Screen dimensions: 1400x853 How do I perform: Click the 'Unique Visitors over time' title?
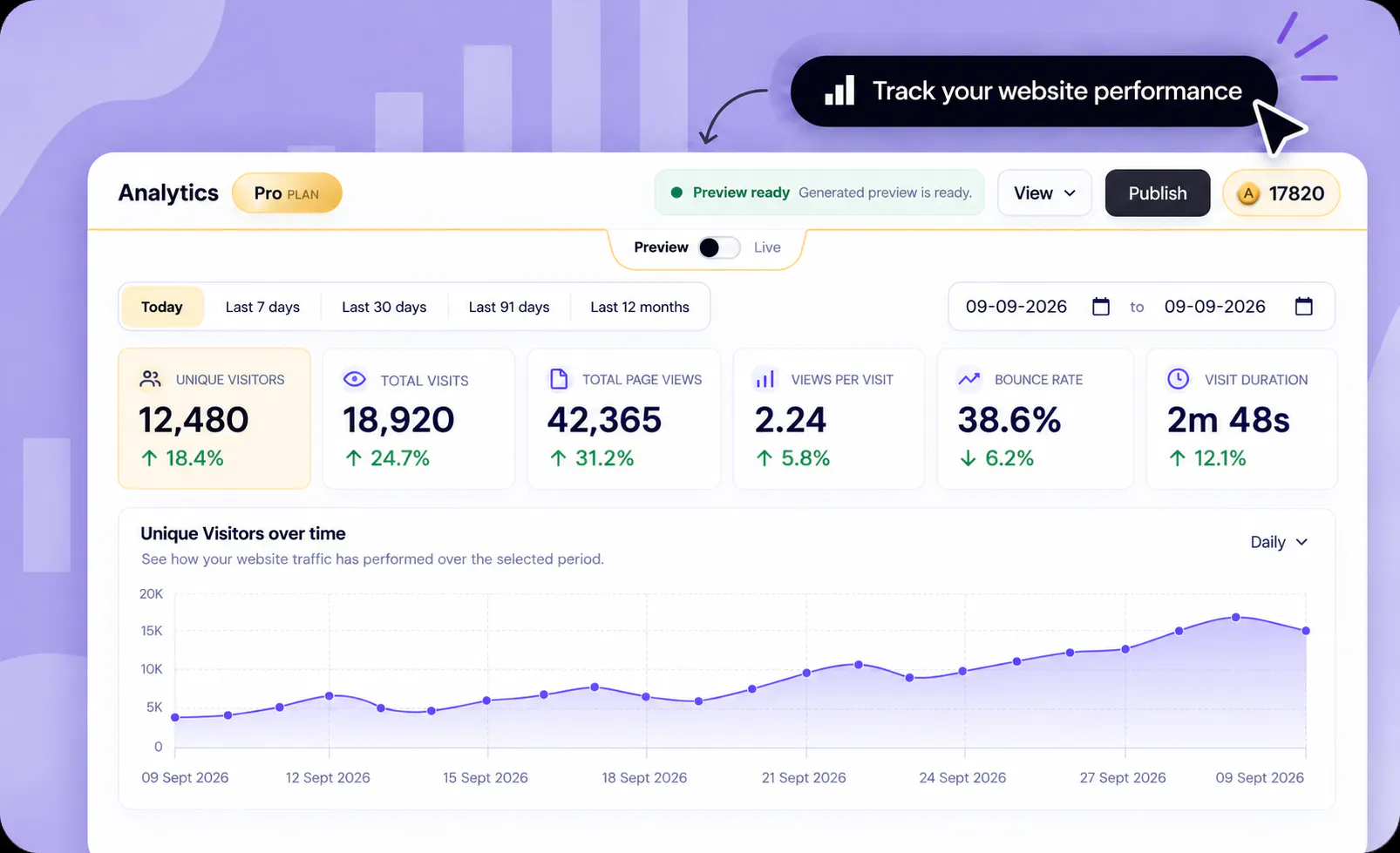[243, 533]
